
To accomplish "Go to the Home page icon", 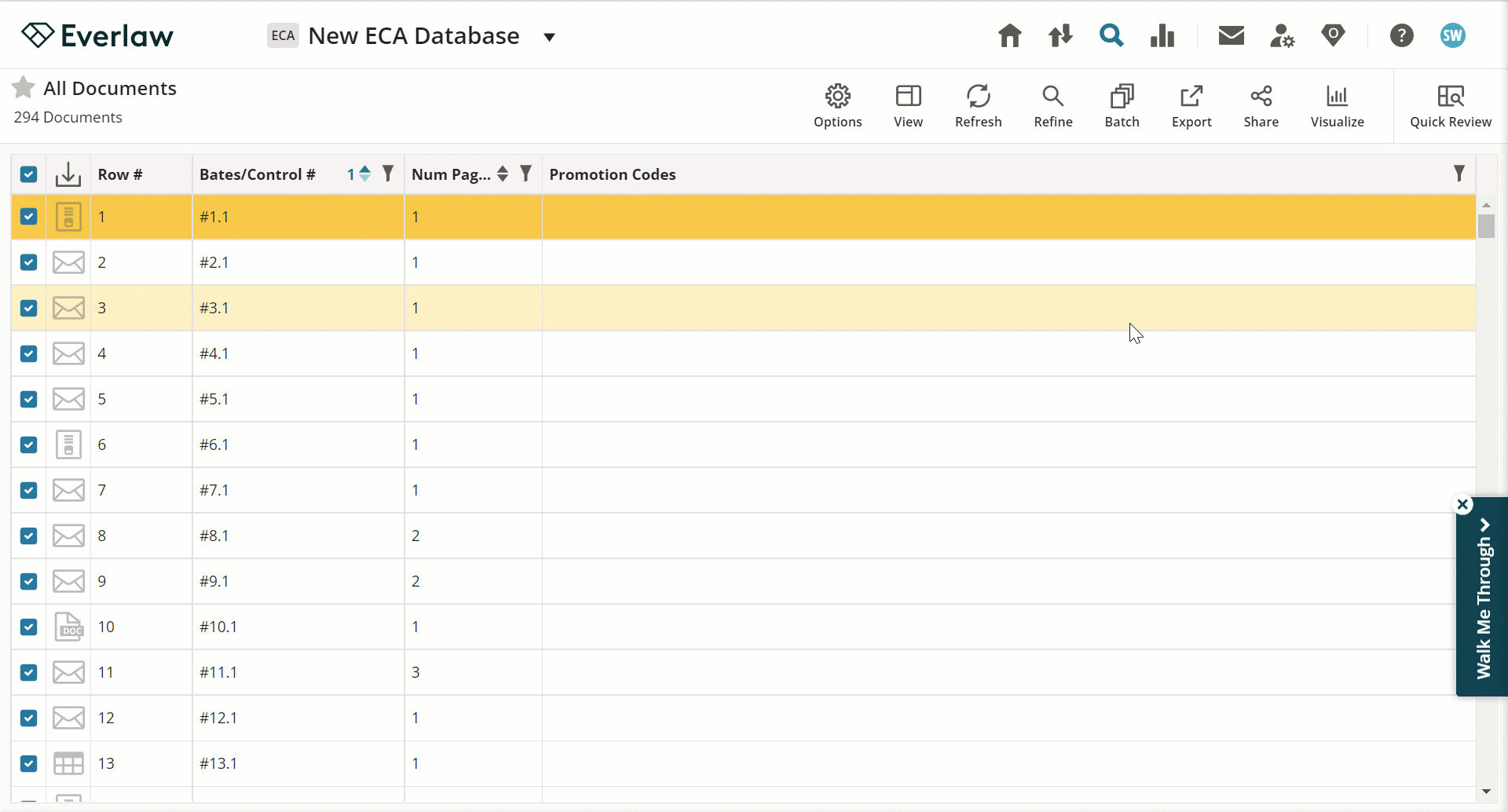I will point(1010,35).
